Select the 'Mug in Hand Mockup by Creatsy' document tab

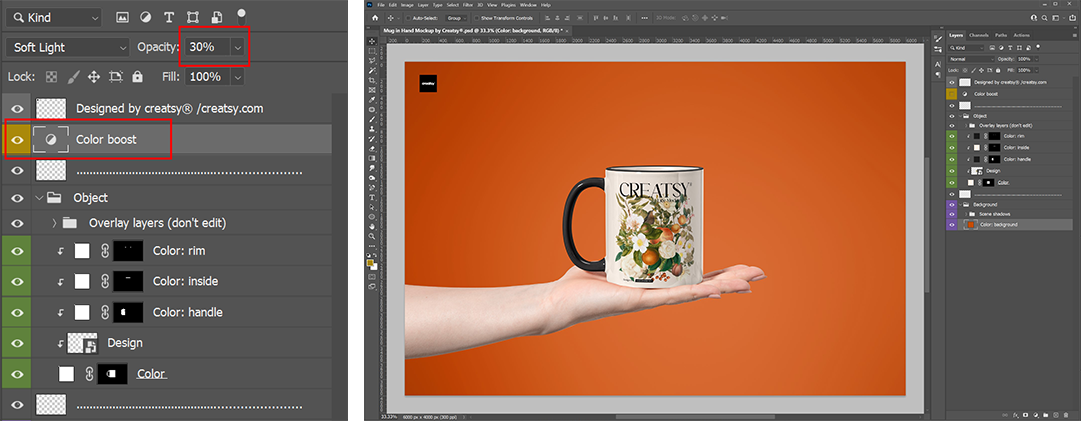pos(476,31)
